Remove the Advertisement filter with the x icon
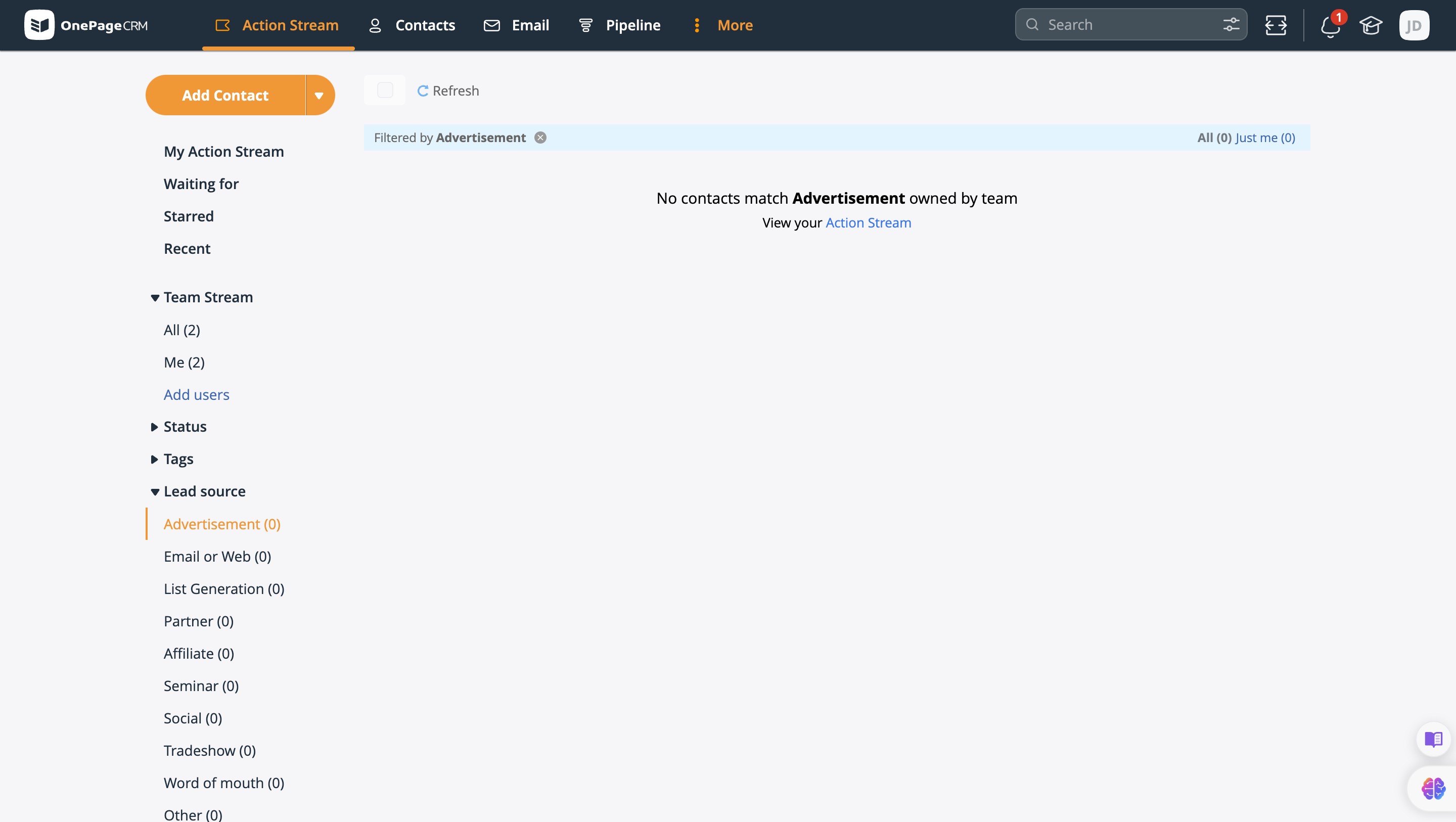 tap(540, 138)
